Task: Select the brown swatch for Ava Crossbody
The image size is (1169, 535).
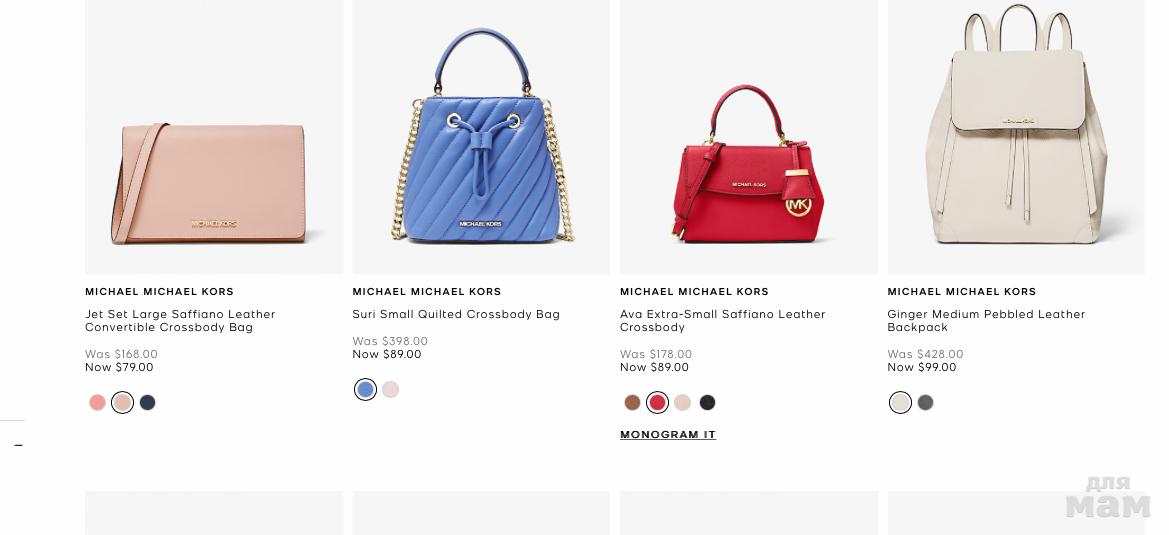Action: point(632,402)
